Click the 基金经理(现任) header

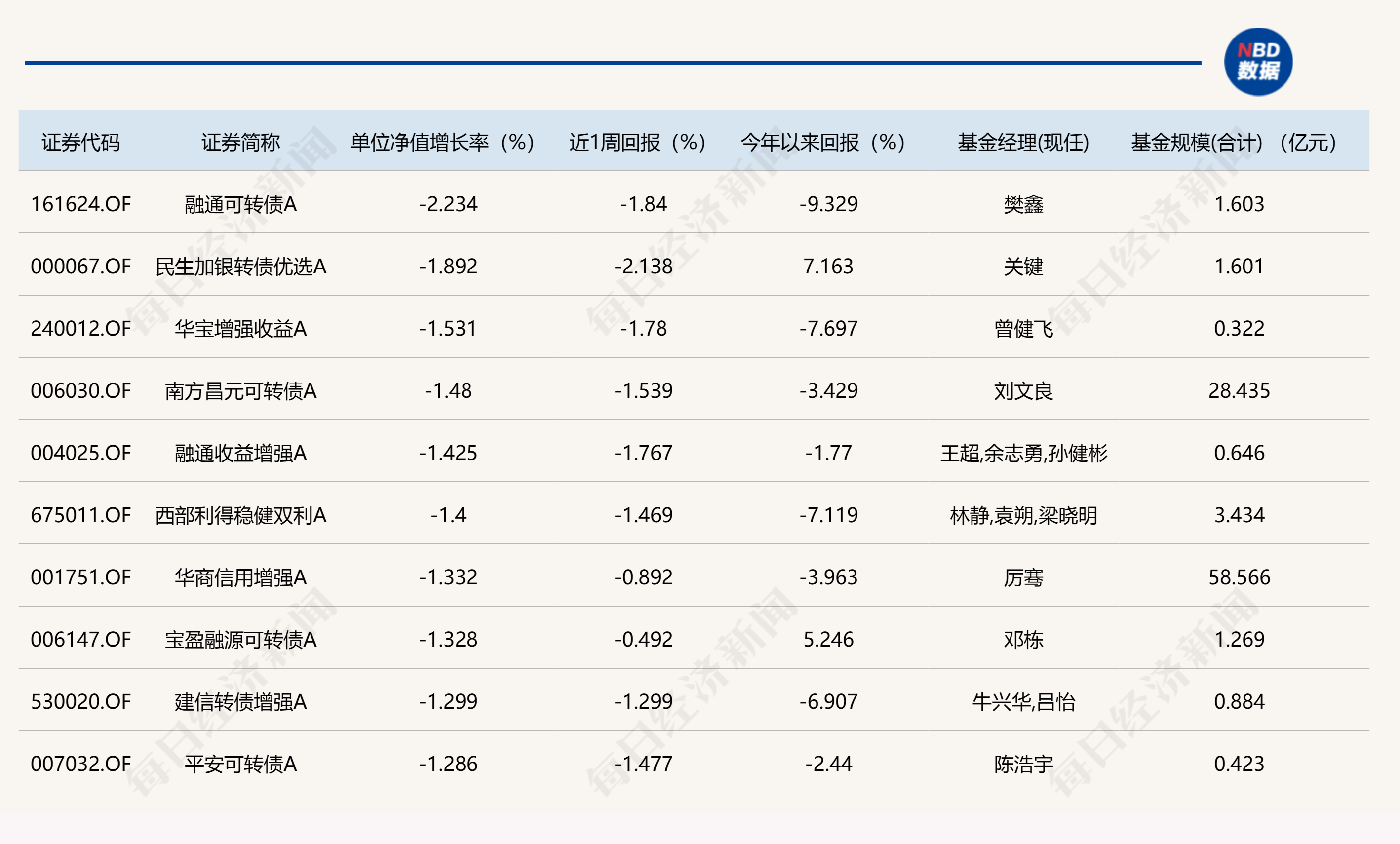click(1023, 142)
